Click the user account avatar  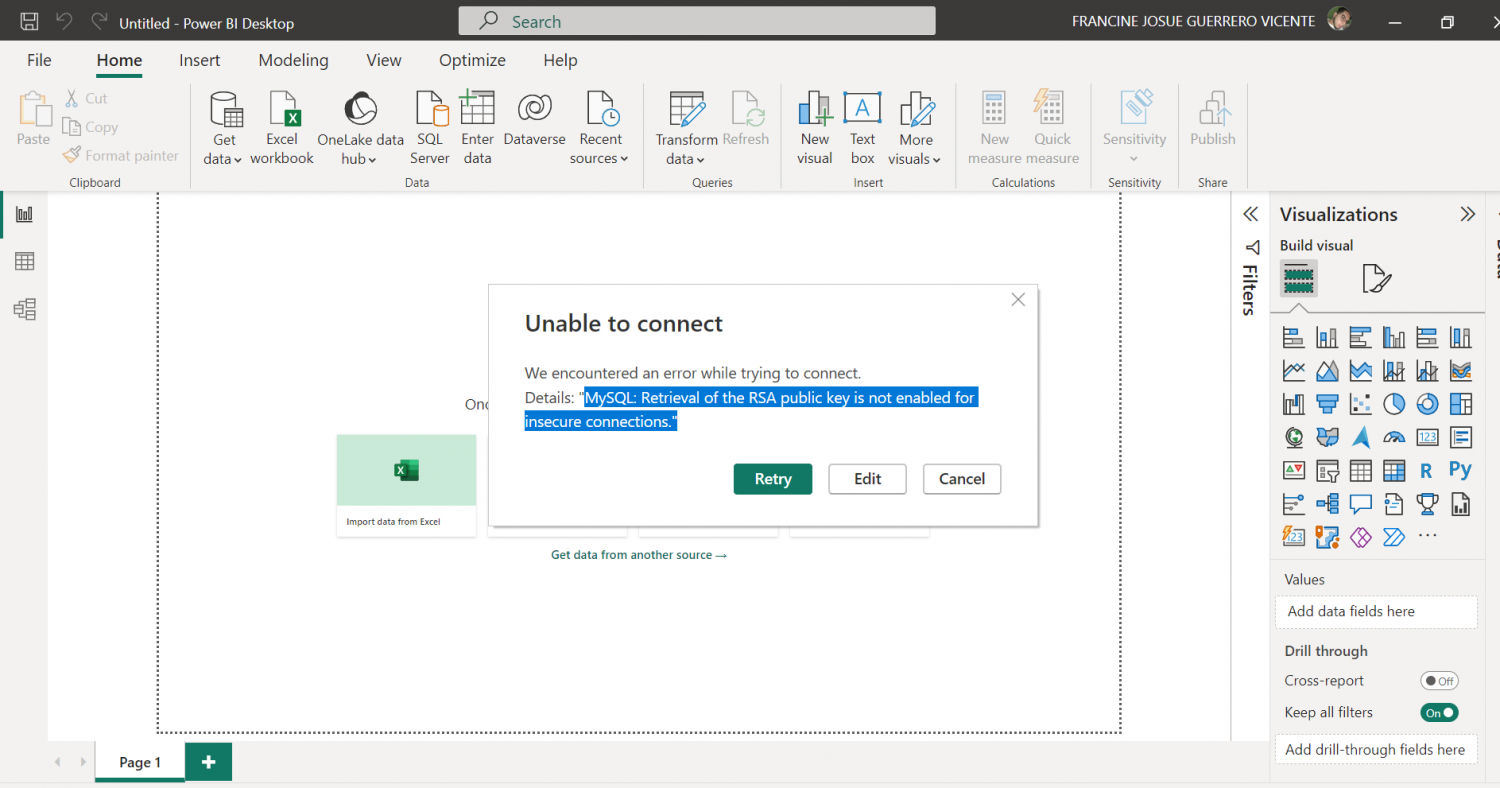pos(1339,21)
